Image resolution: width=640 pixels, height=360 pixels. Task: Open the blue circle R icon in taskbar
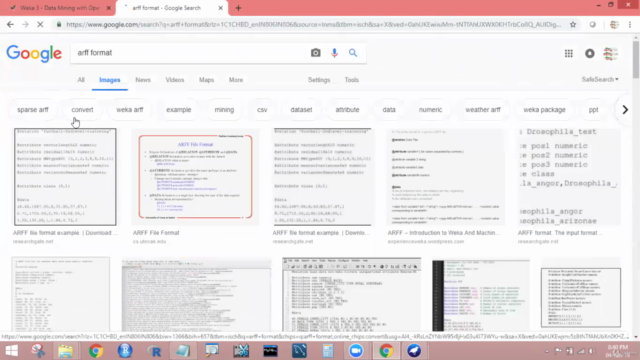[x=125, y=351]
